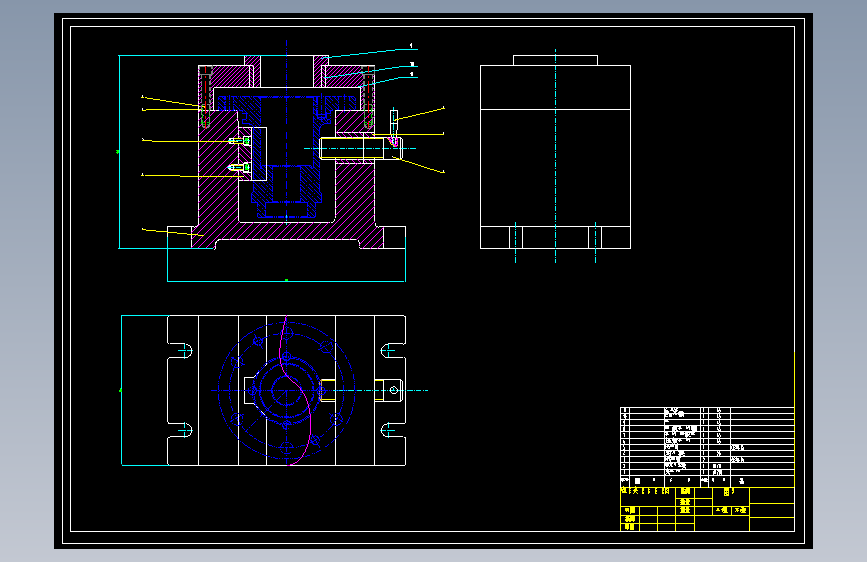Click the side view outline rectangle
Screen dimensions: 867x562
click(x=555, y=157)
